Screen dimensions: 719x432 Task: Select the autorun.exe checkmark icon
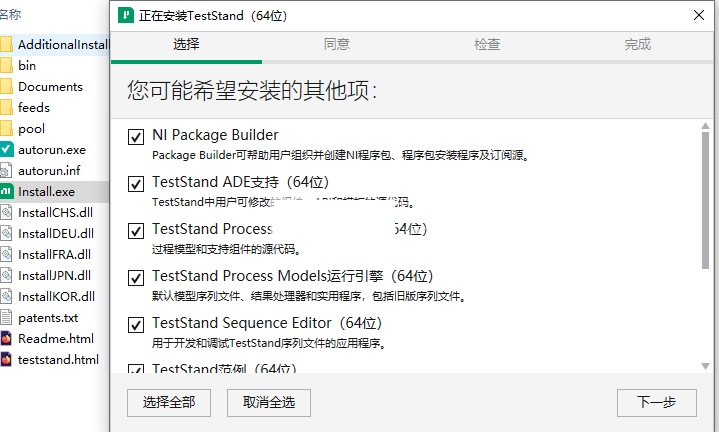[6, 150]
